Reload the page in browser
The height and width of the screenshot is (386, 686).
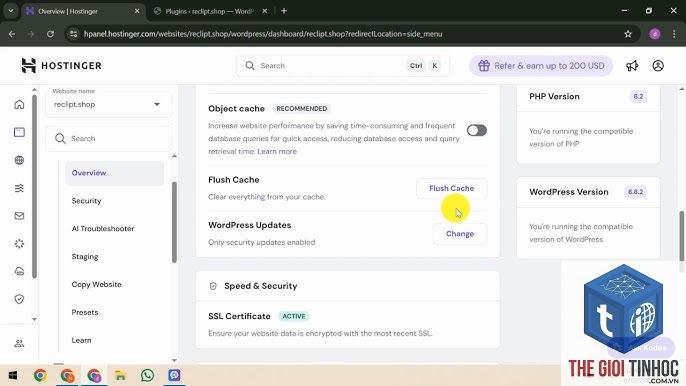[x=50, y=34]
